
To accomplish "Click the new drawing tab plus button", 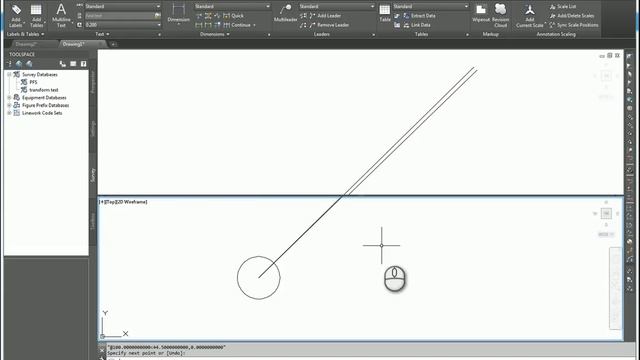I will [x=113, y=44].
